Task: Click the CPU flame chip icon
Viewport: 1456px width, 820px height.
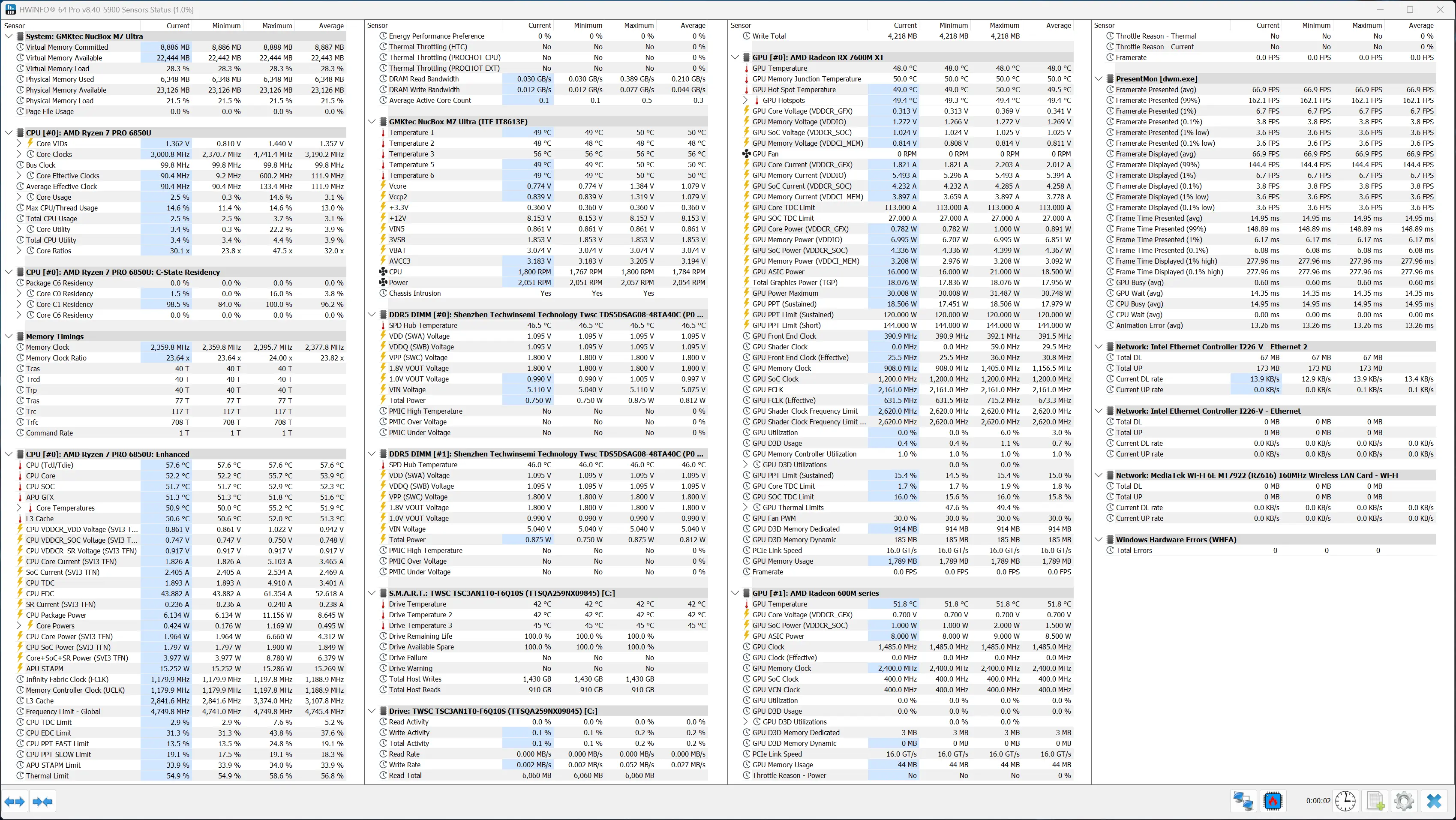Action: (x=1272, y=801)
